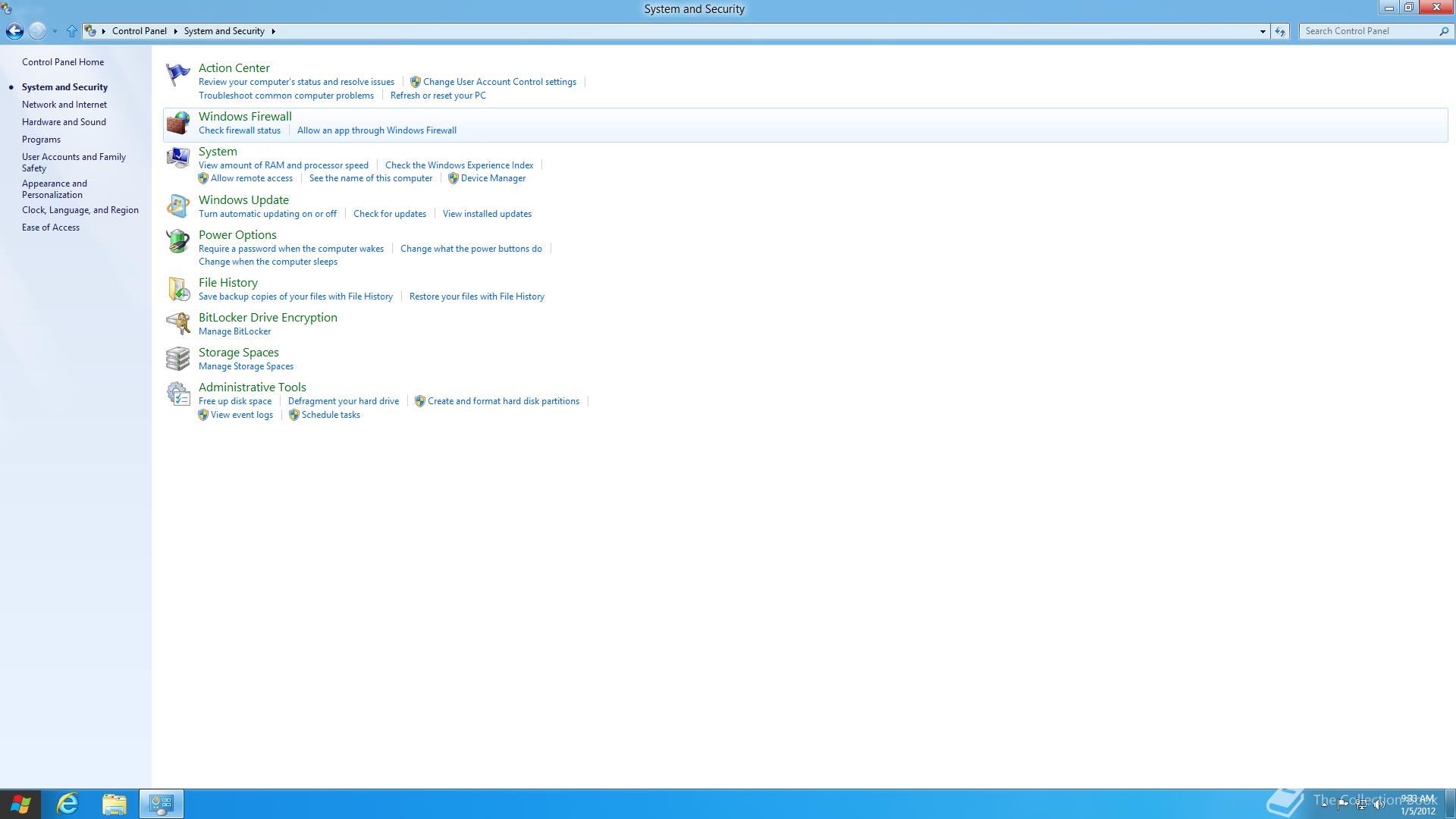Screen dimensions: 1456x819
Task: Click Allow remote access
Action: point(252,178)
